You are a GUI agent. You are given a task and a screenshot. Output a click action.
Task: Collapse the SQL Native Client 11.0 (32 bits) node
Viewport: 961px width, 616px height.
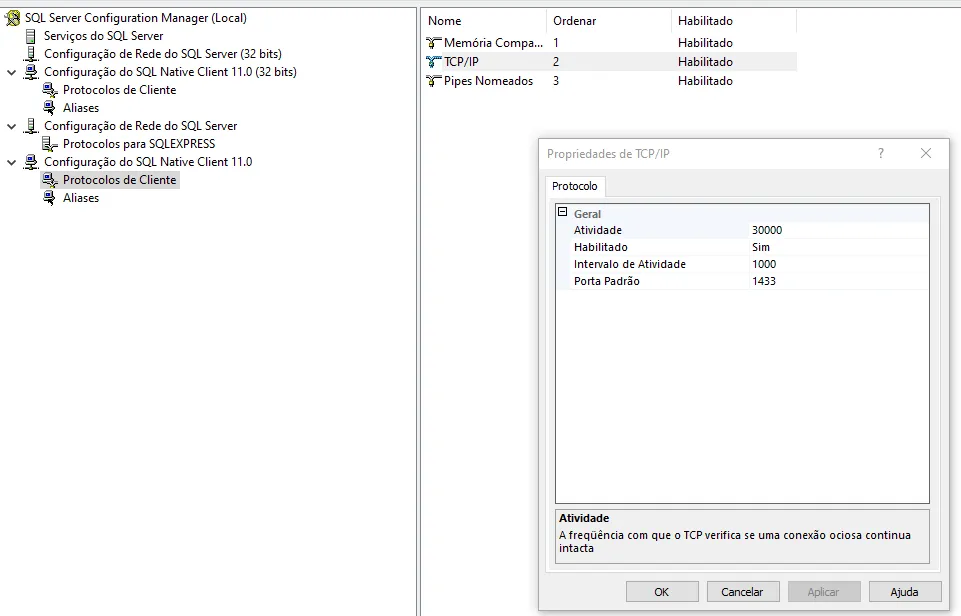coord(11,72)
